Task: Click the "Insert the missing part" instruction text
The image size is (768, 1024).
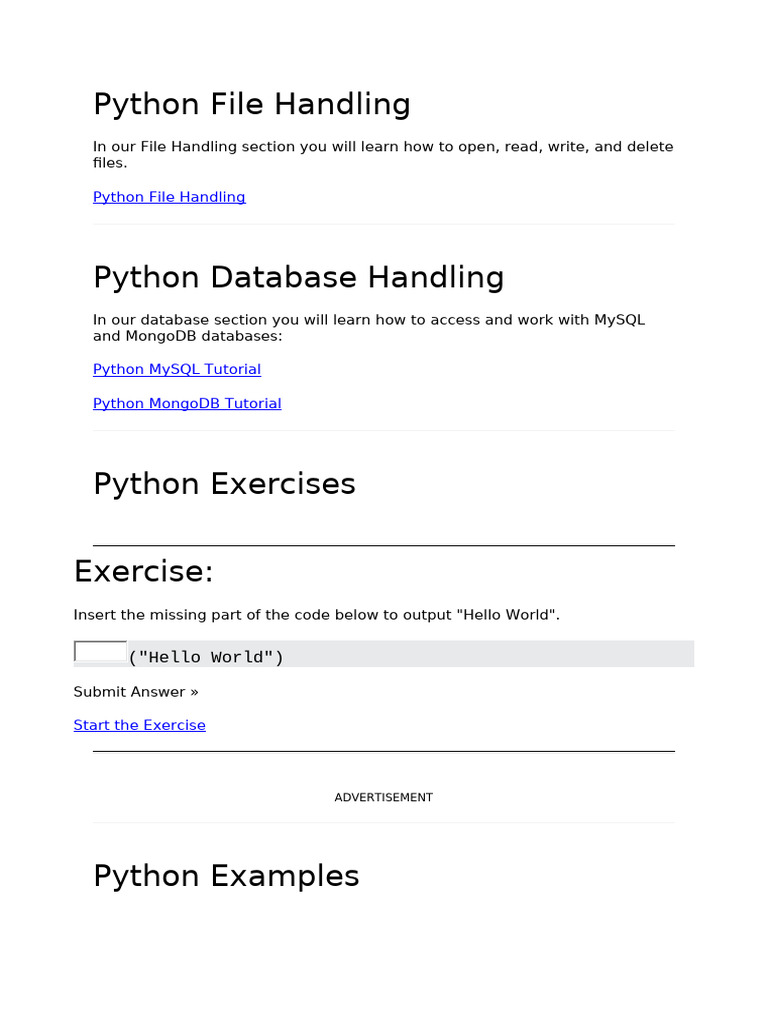Action: pyautogui.click(x=316, y=614)
